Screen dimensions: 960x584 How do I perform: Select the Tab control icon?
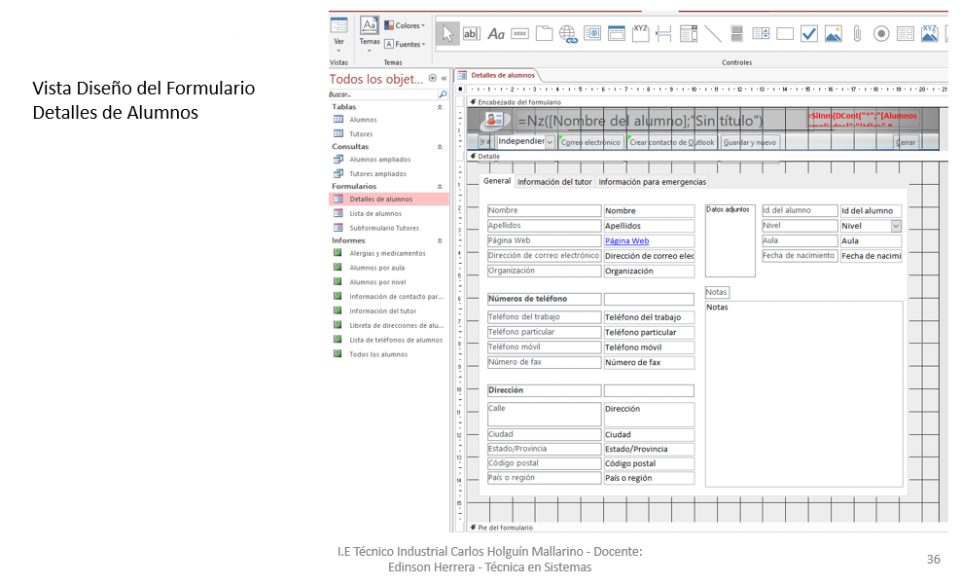coord(544,33)
